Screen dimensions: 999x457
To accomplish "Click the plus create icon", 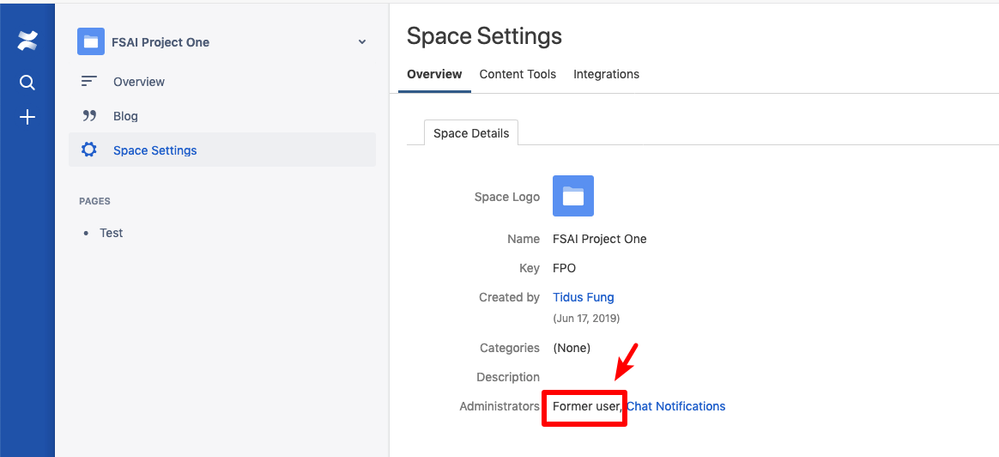I will click(x=27, y=117).
